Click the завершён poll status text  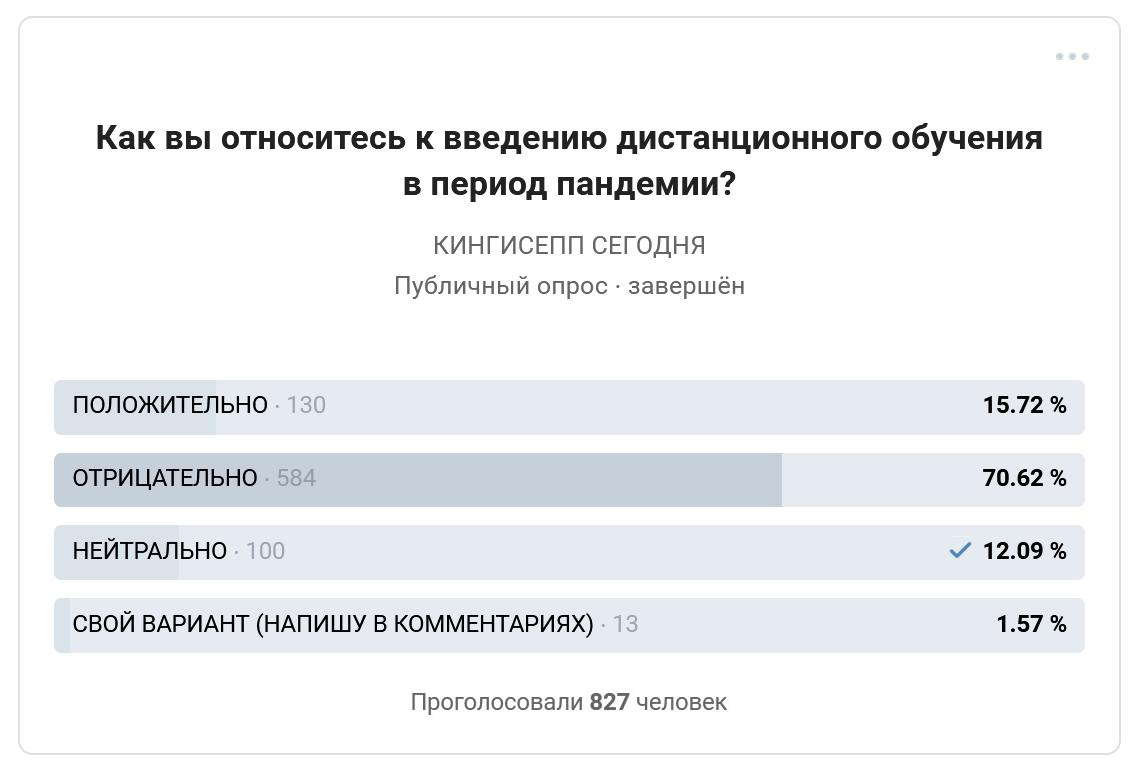(686, 287)
